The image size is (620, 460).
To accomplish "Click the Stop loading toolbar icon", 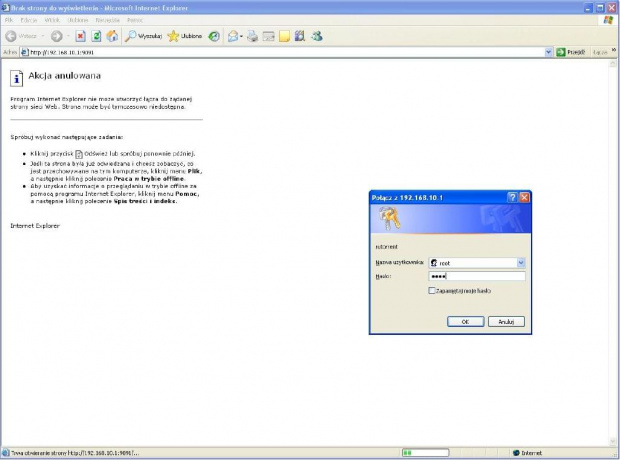I will point(80,36).
